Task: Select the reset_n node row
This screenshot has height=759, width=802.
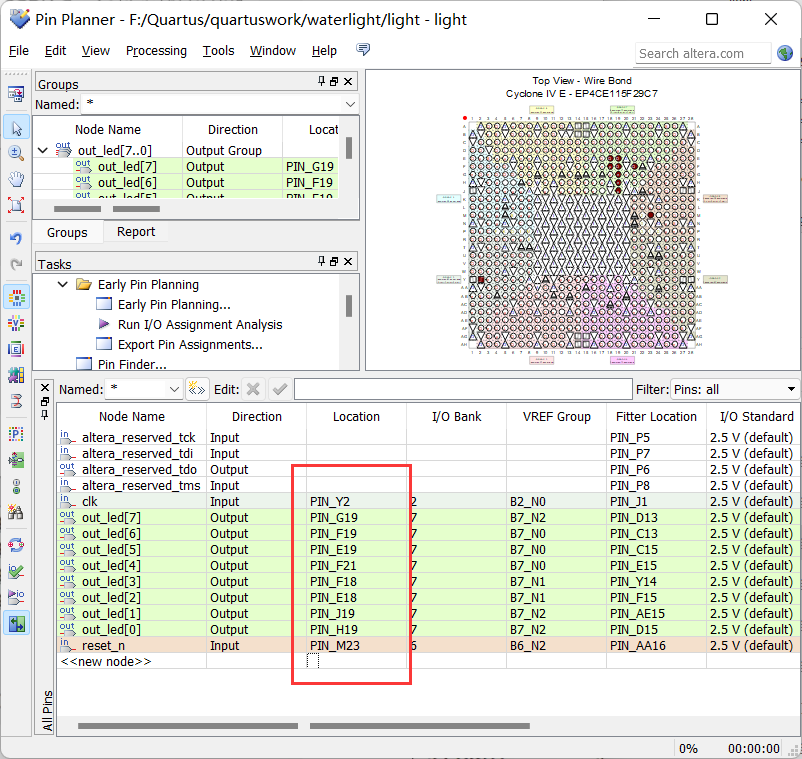Action: pos(426,645)
